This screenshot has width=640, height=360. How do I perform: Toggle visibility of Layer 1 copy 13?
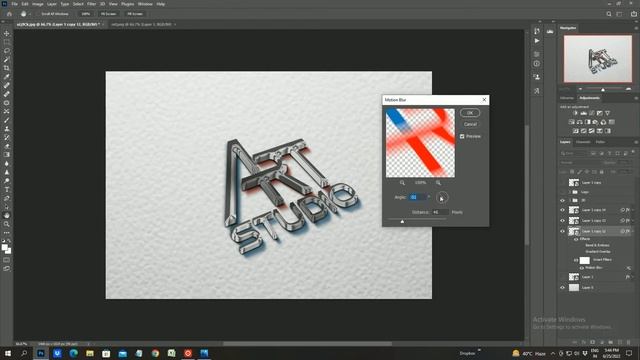(562, 221)
